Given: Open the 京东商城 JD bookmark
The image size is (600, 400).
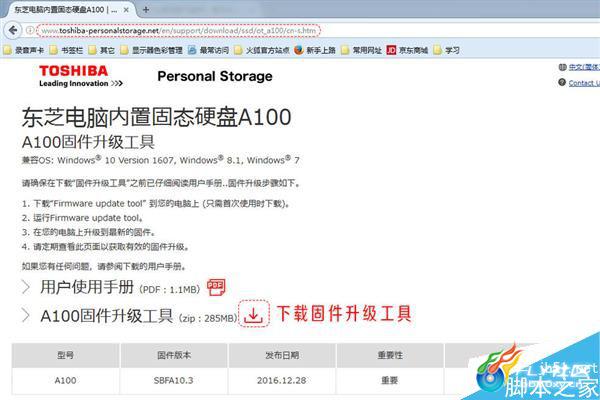Looking at the screenshot, I should (x=408, y=50).
